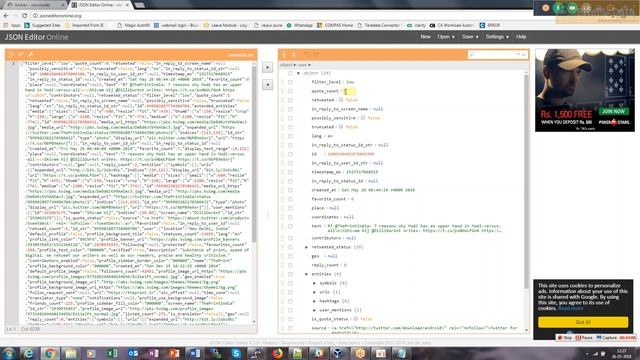Collapse the root object node

[298, 73]
